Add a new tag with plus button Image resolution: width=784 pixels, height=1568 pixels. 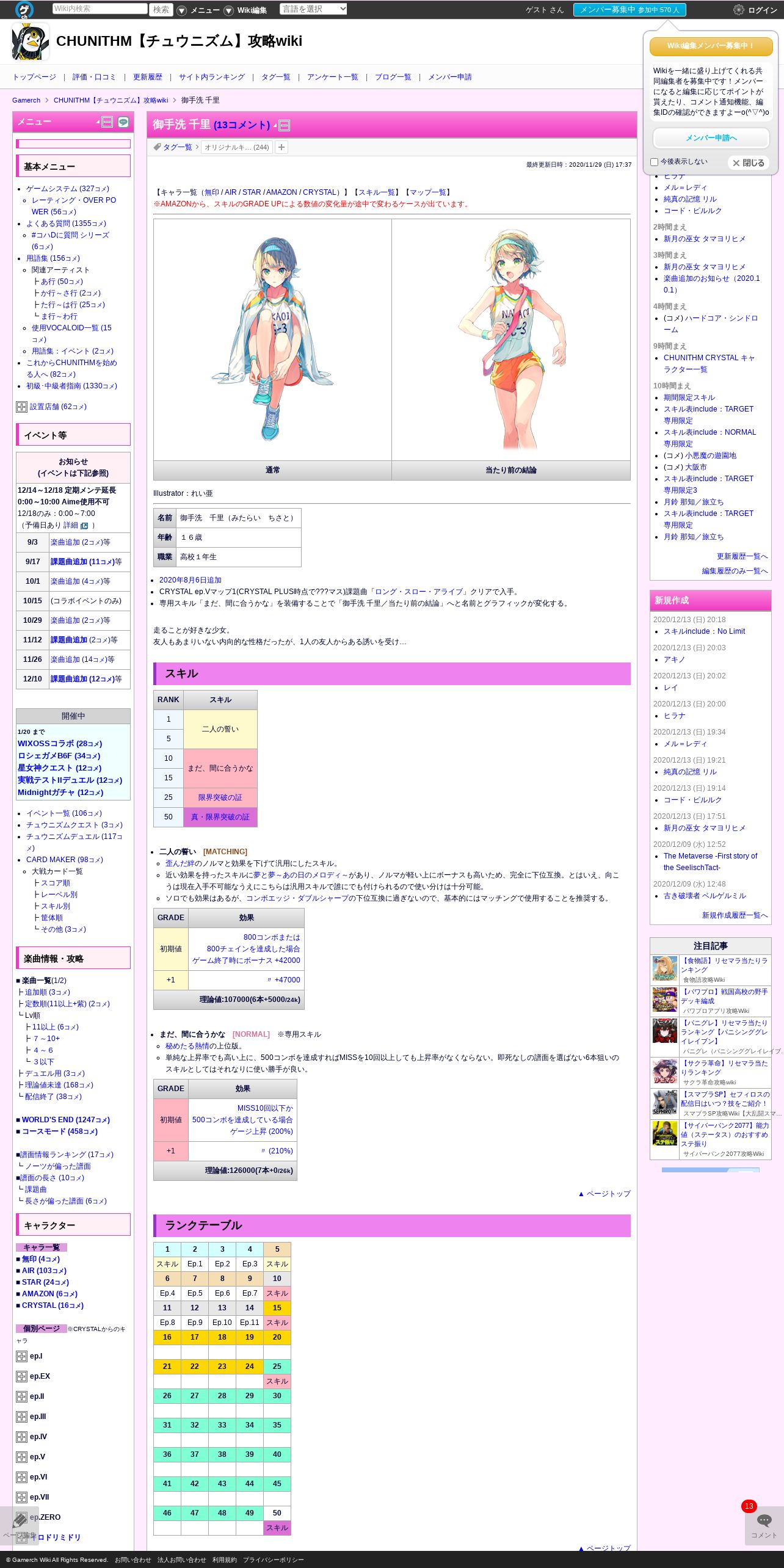point(281,147)
